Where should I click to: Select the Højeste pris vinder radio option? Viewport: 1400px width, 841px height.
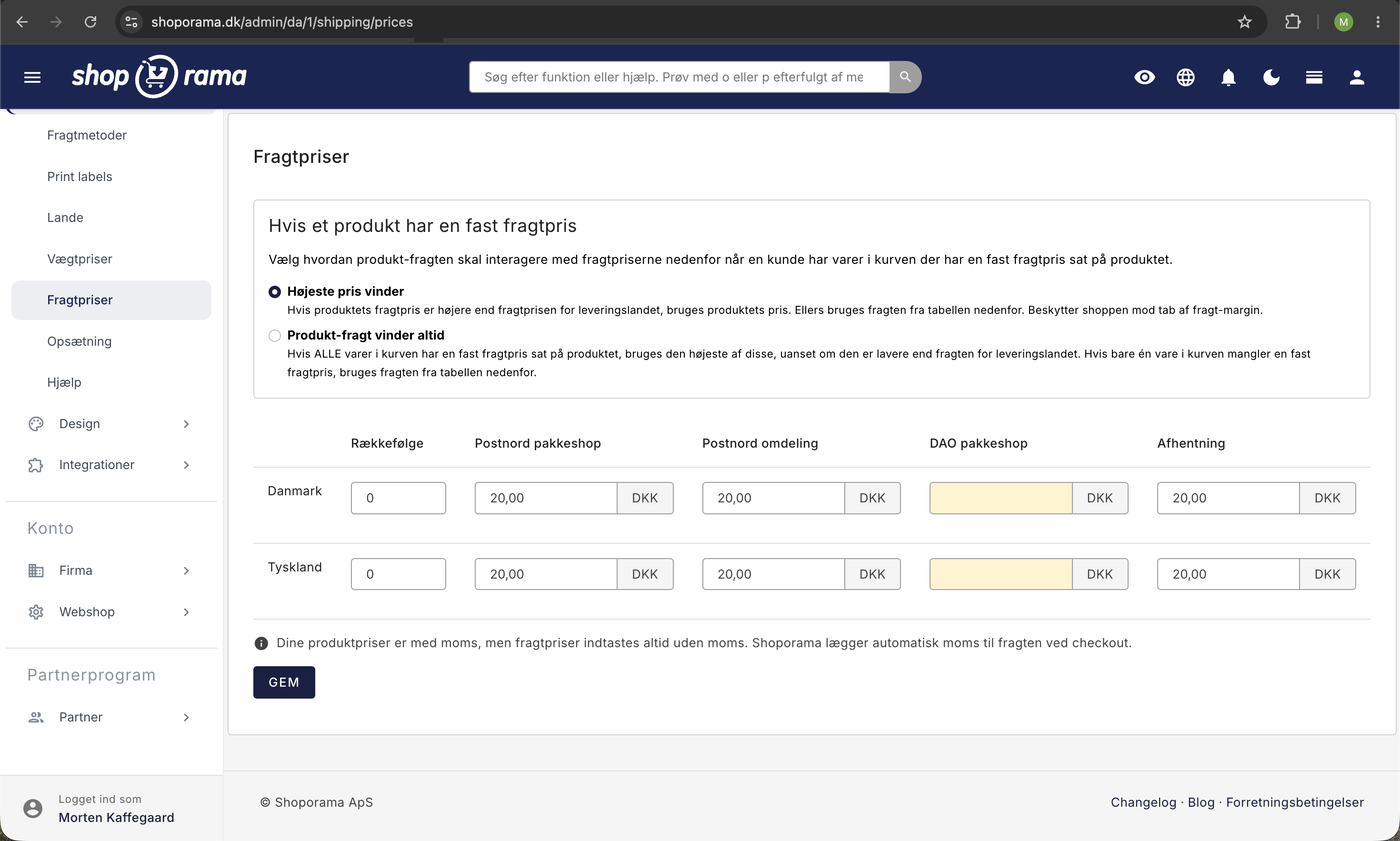point(275,292)
